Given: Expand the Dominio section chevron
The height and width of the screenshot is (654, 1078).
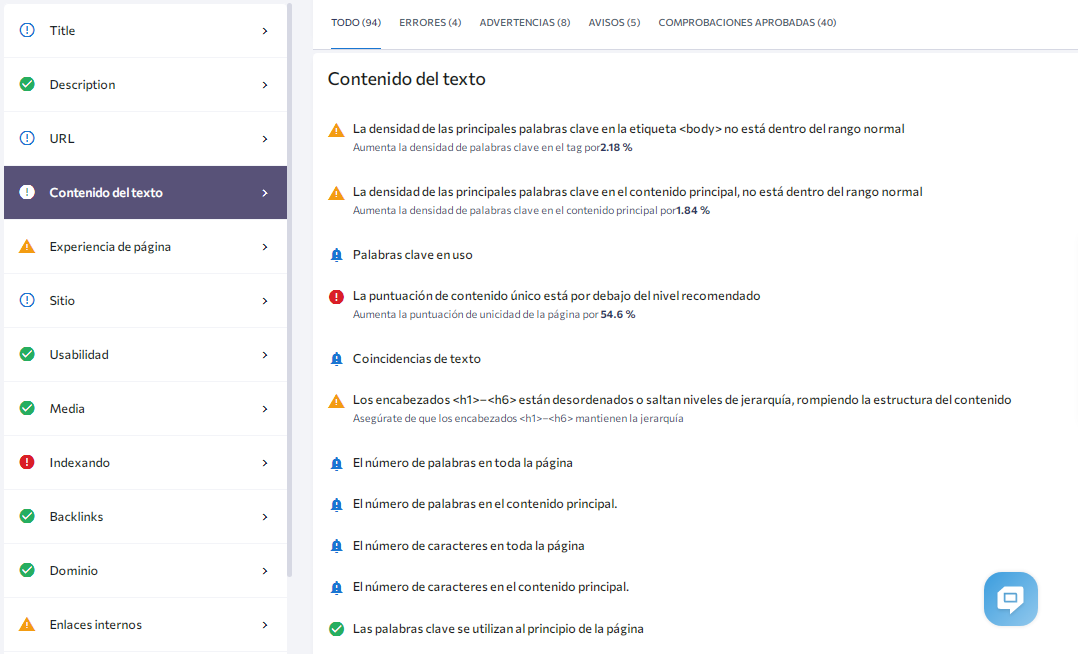Looking at the screenshot, I should click(x=265, y=571).
